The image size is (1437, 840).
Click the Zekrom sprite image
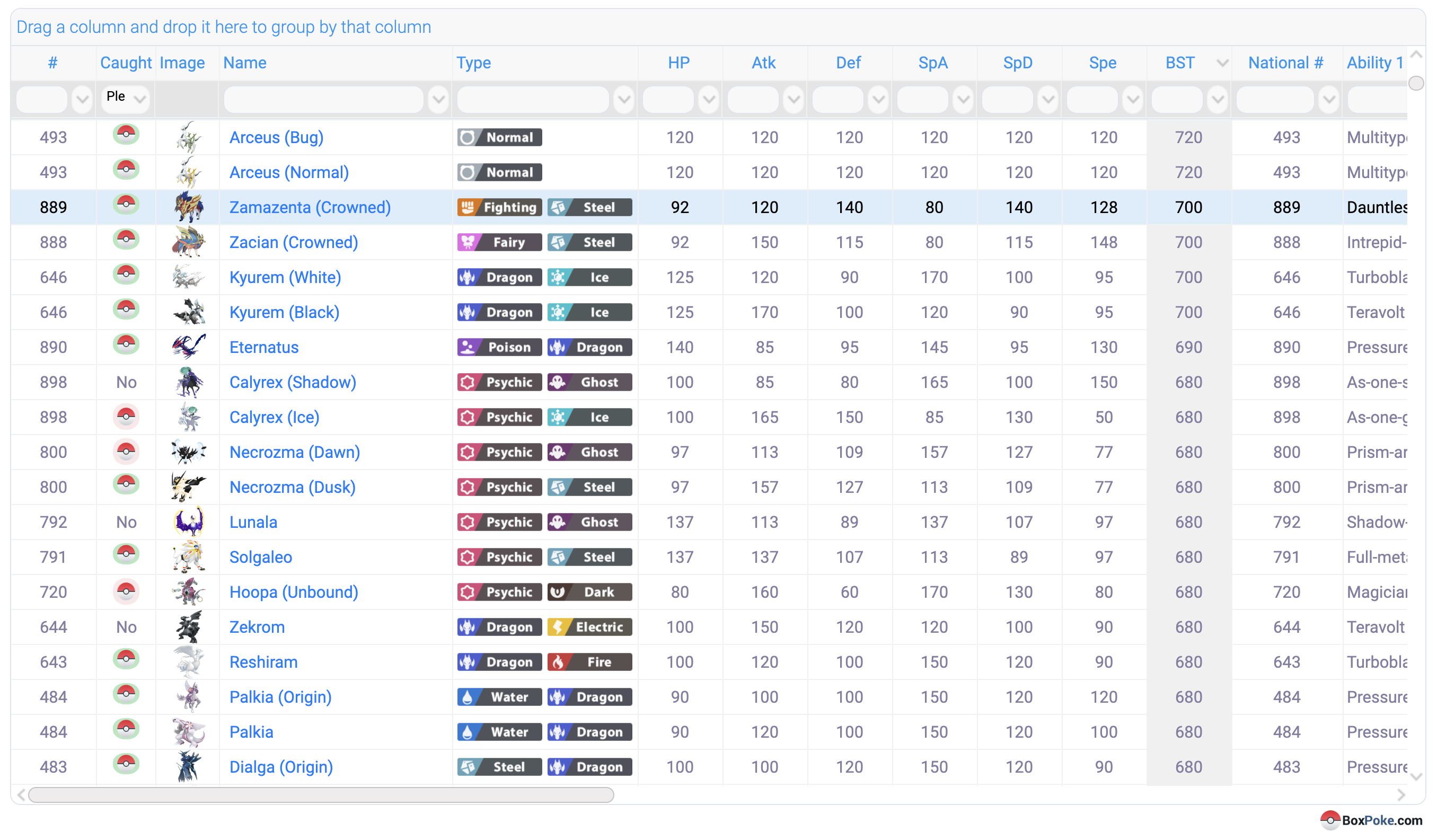coord(188,627)
